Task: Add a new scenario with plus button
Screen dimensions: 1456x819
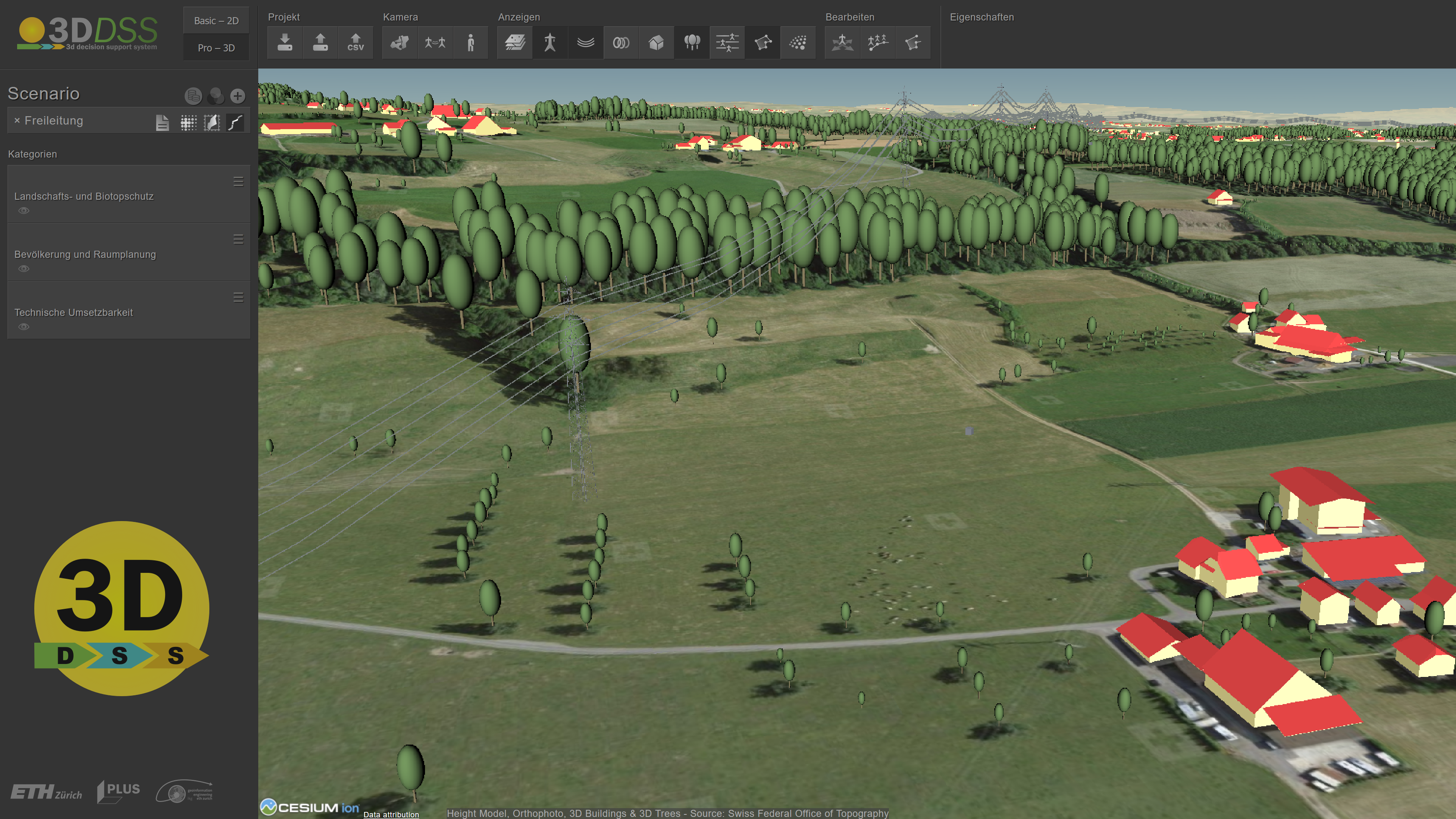Action: click(237, 96)
